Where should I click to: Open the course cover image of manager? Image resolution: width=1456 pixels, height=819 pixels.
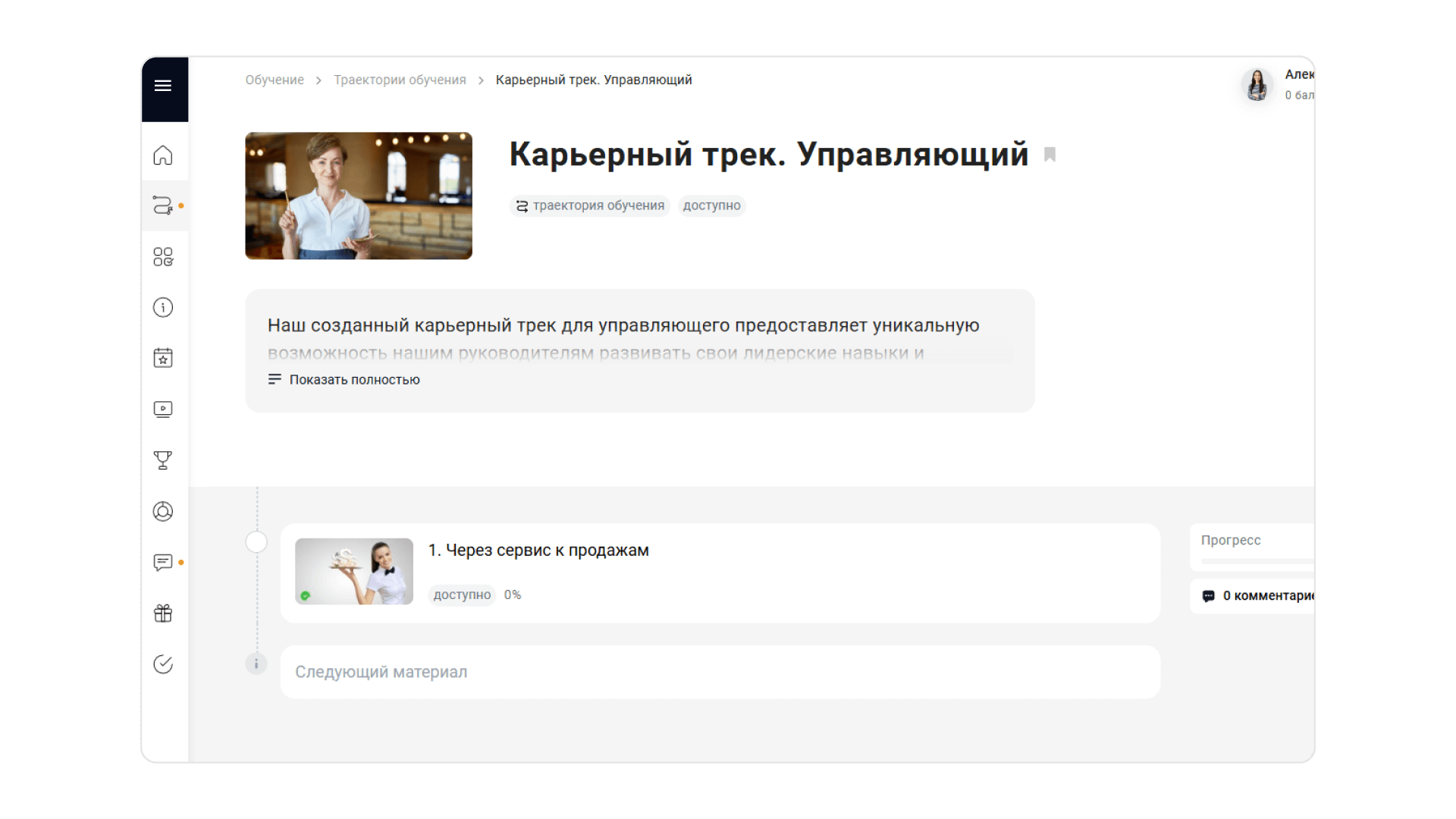point(359,196)
